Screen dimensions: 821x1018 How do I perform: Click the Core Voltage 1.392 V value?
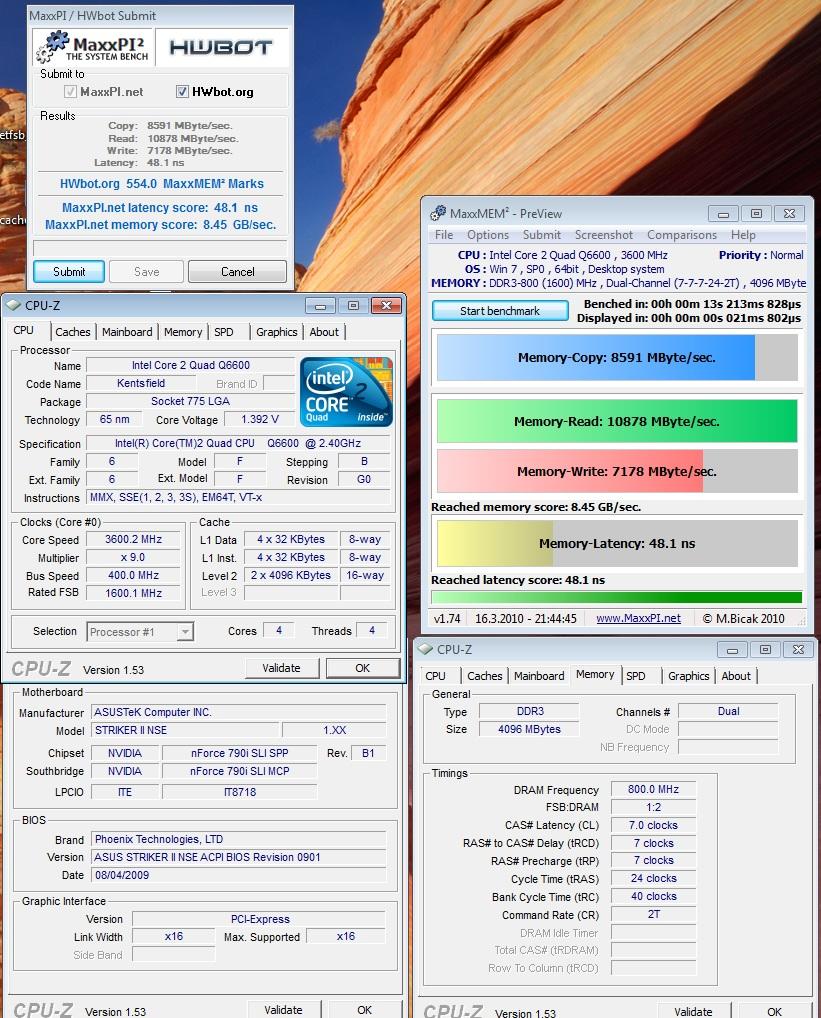click(x=260, y=419)
